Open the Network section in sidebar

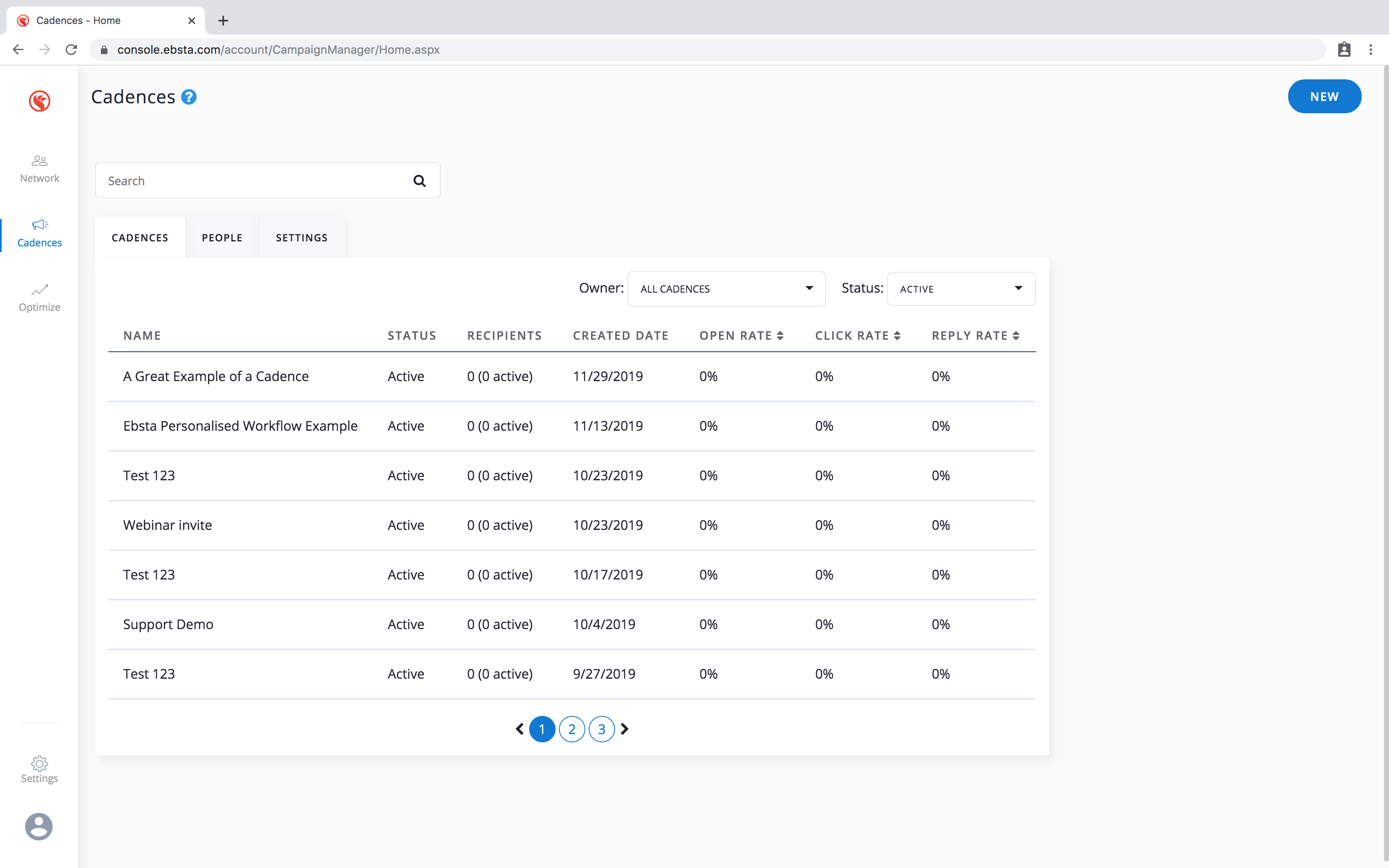pyautogui.click(x=39, y=169)
